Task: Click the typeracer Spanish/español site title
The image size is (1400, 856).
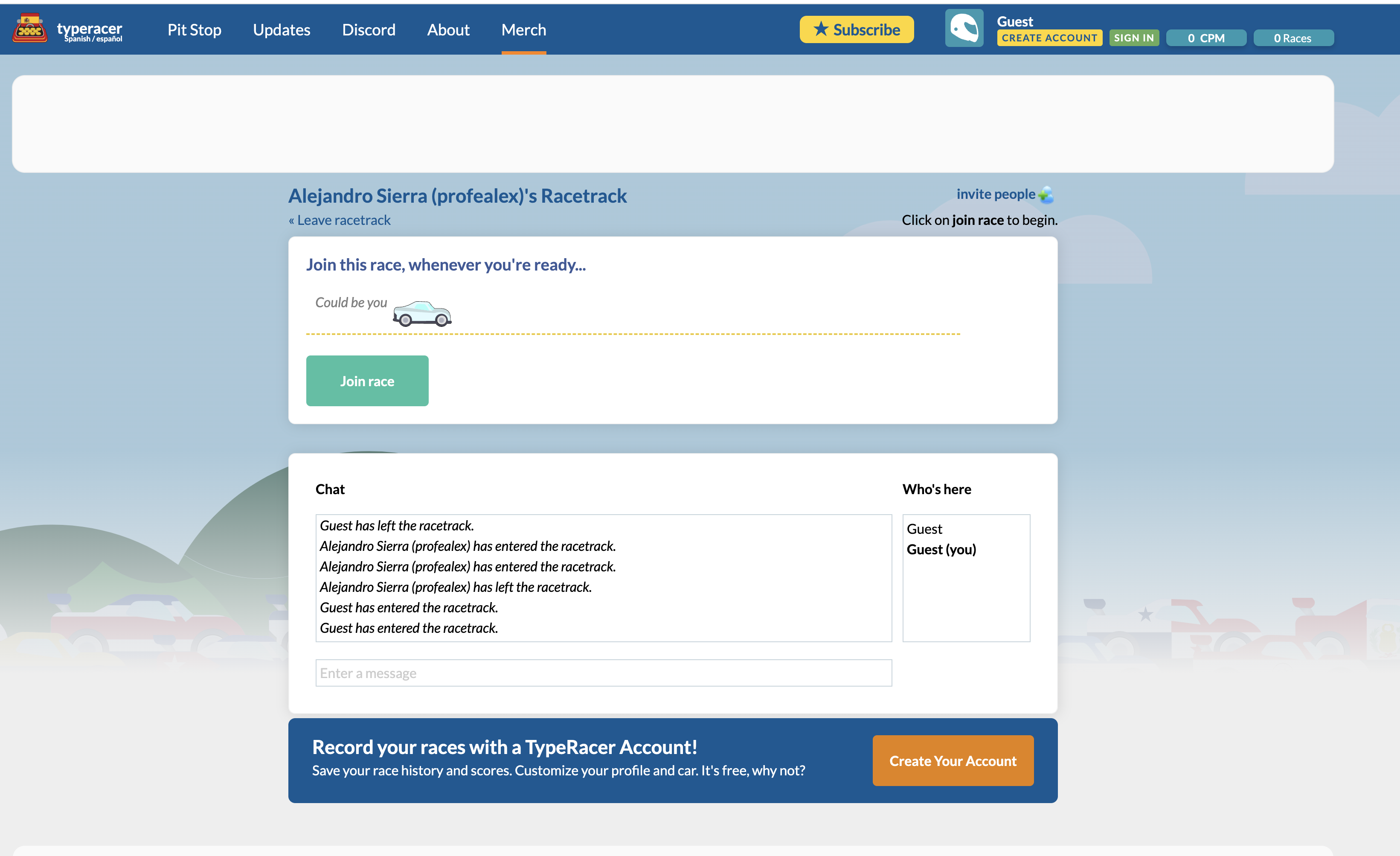Action: pos(90,32)
